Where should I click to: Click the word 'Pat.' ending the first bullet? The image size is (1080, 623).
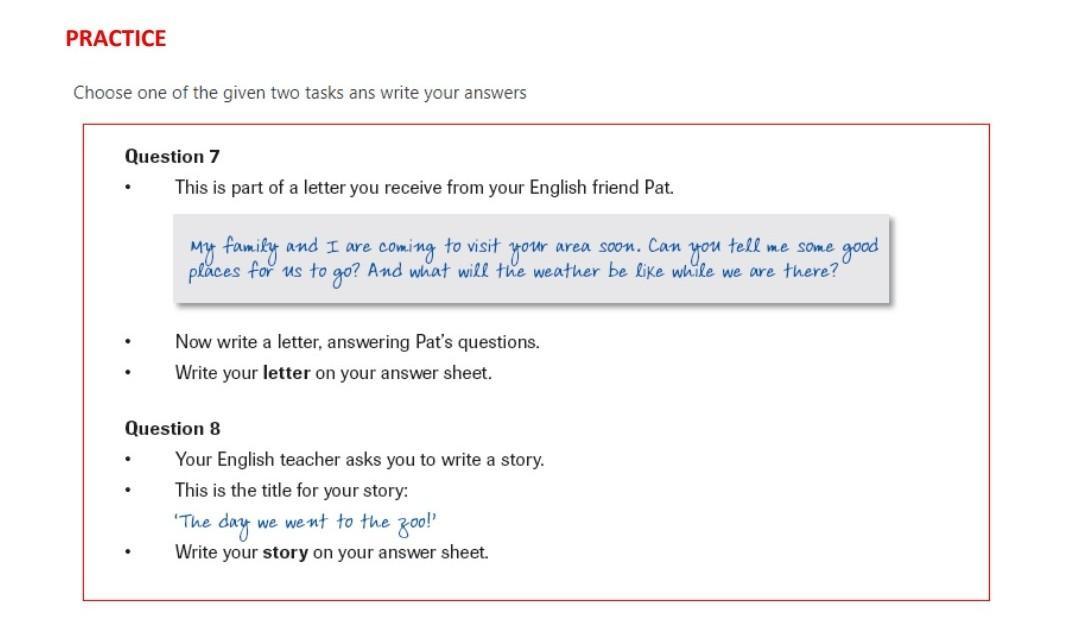click(x=659, y=187)
